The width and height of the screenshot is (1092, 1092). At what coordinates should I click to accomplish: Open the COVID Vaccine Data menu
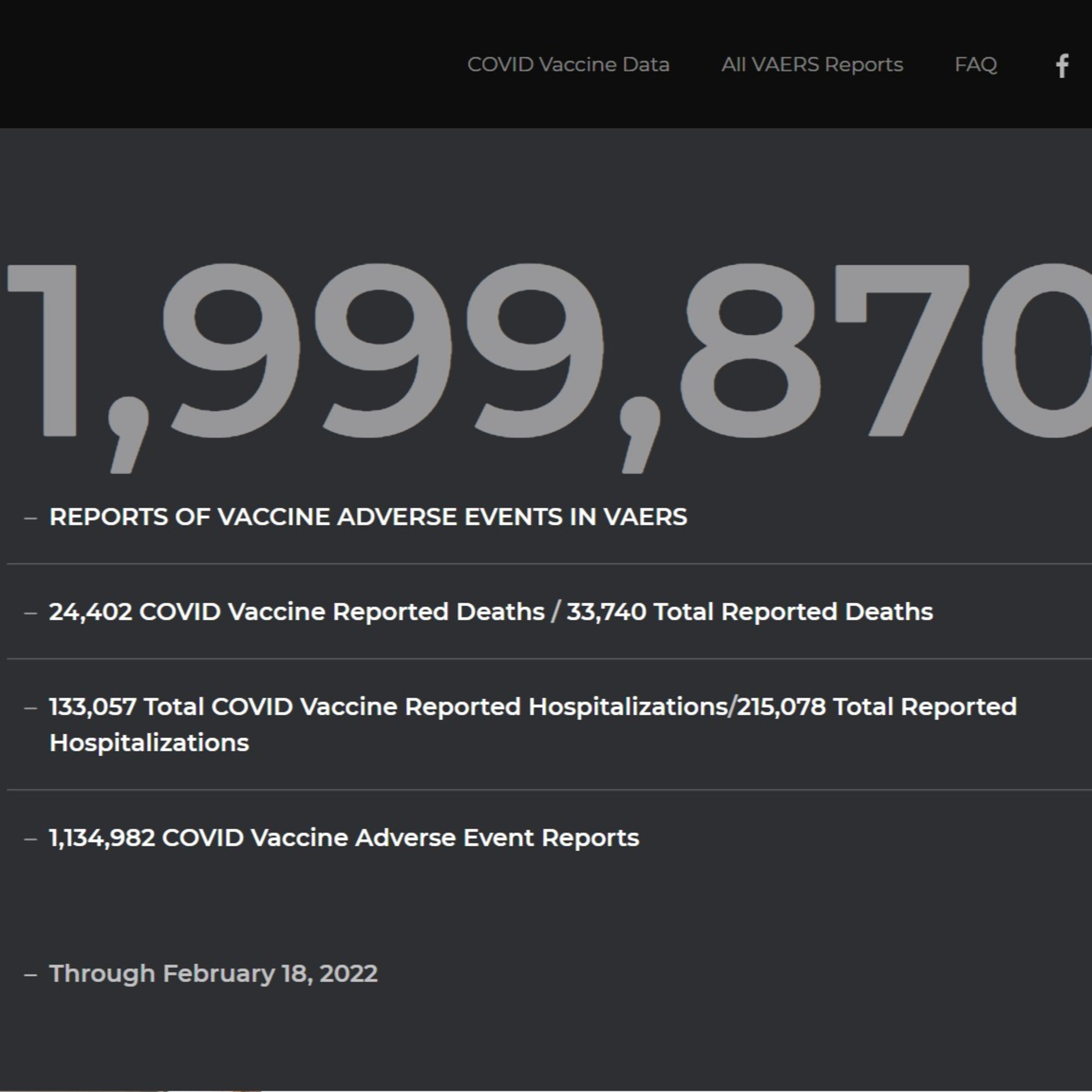[x=568, y=64]
